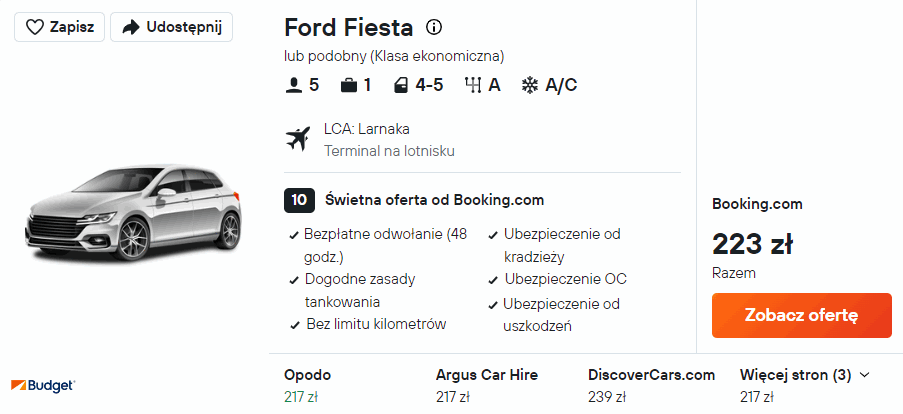
Task: Click the Ford Fiesta title heading
Action: click(349, 27)
